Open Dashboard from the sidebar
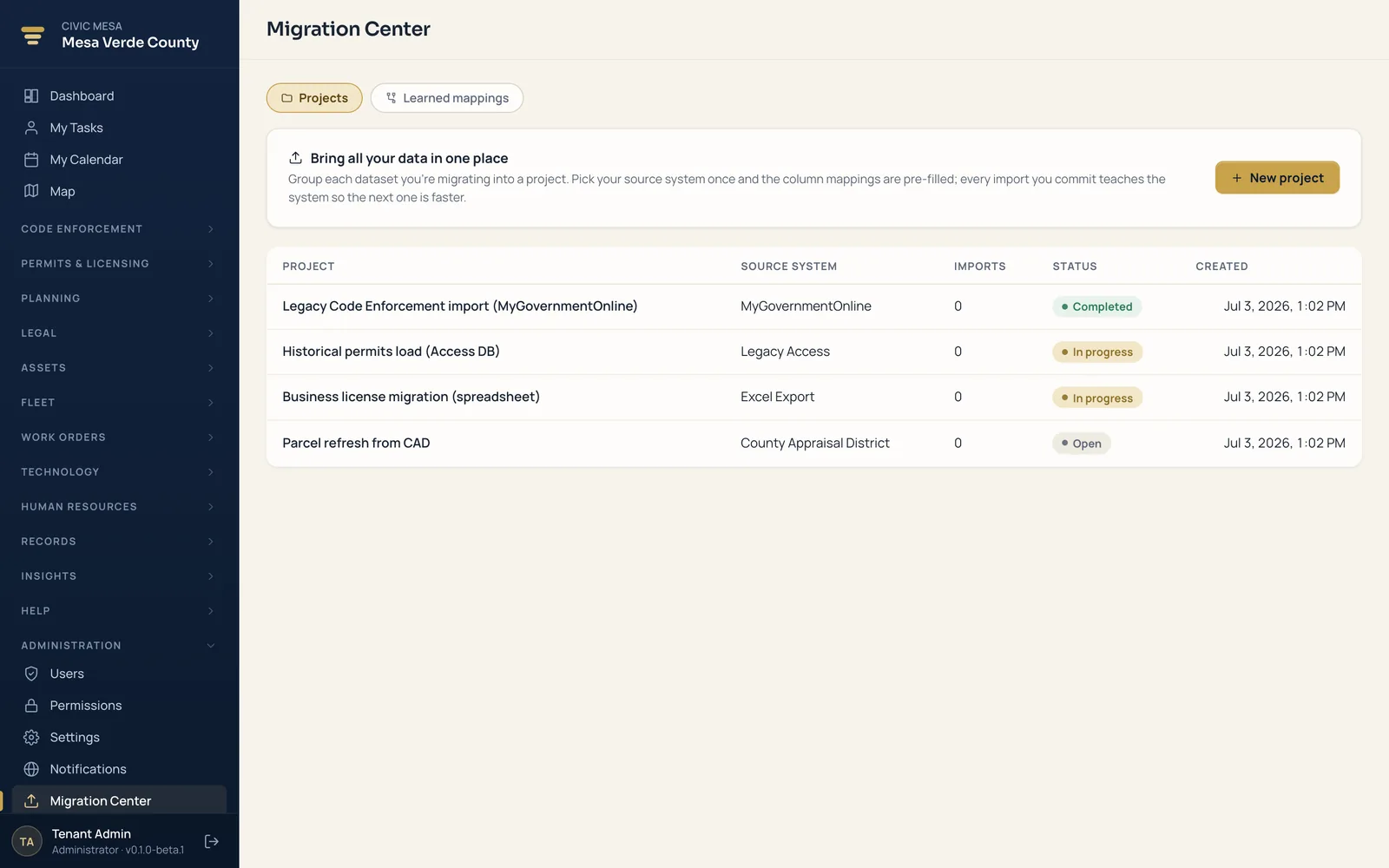Screen dimensions: 1389x868 click(x=119, y=95)
